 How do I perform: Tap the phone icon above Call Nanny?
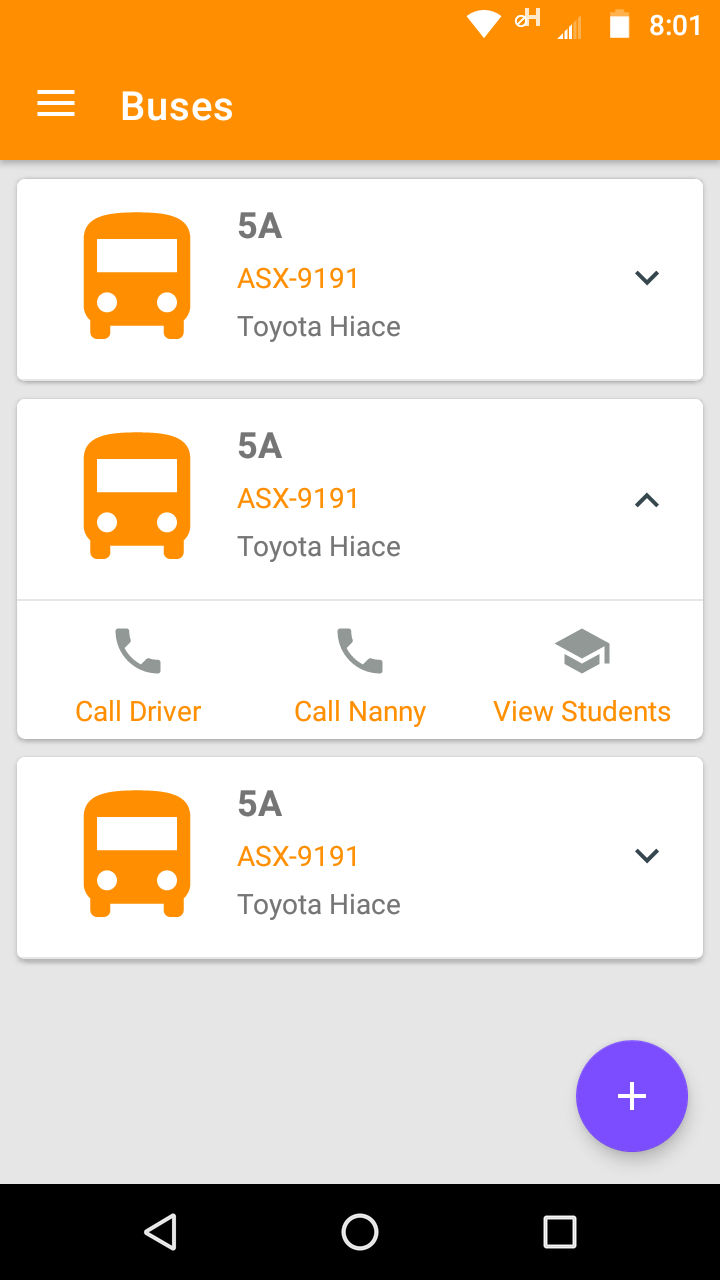[x=360, y=651]
